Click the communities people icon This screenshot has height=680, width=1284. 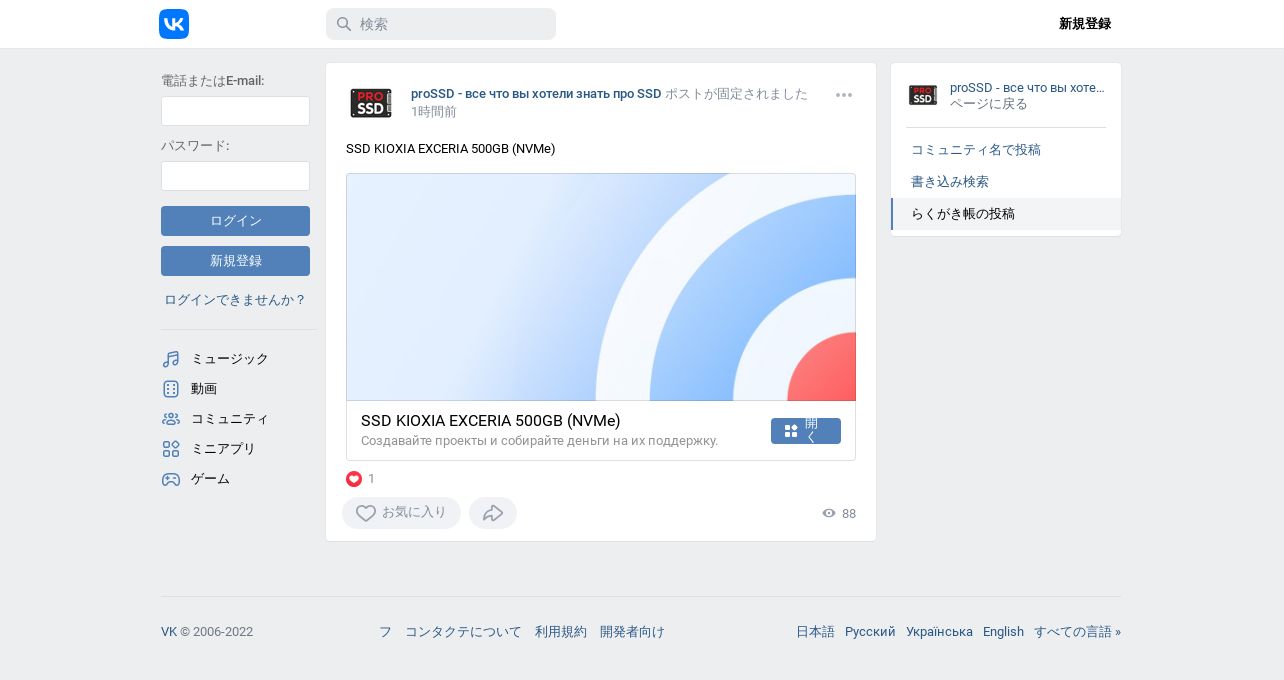[x=171, y=419]
